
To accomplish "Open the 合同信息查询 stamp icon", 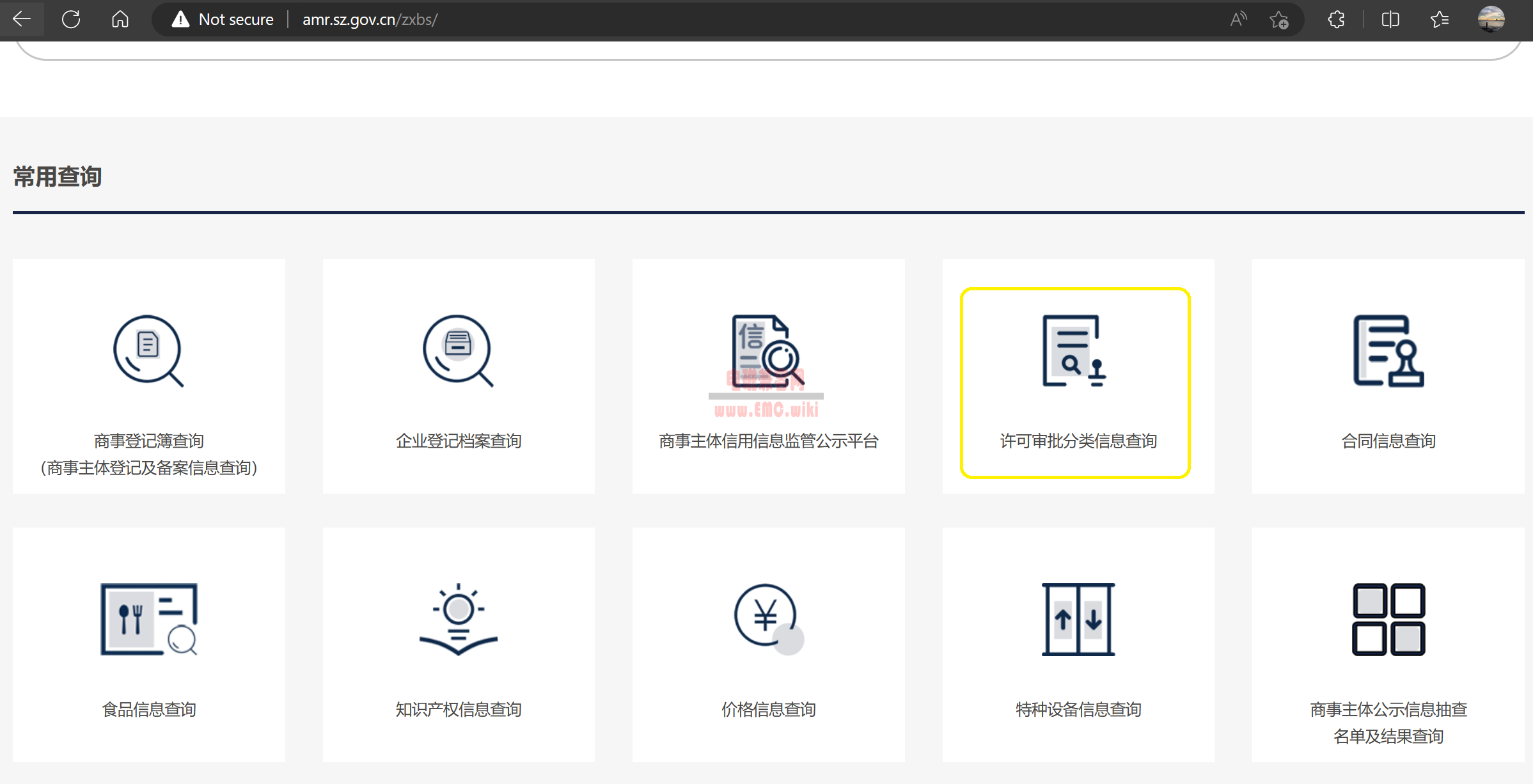I will point(1388,351).
